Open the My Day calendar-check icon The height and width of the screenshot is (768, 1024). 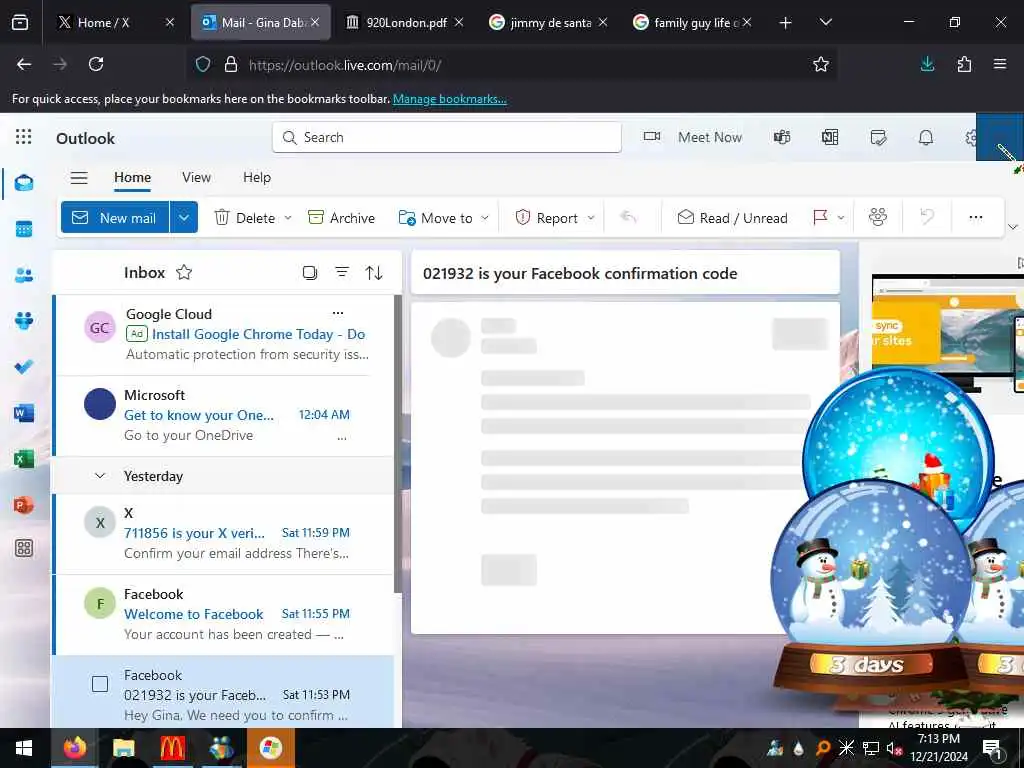tap(878, 137)
